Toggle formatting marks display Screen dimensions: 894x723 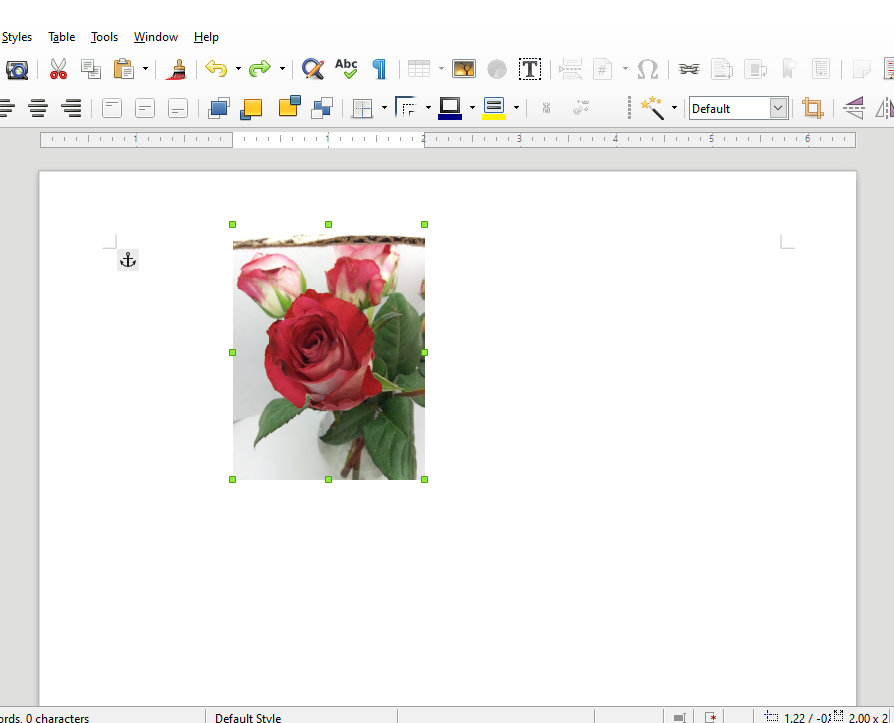[x=379, y=69]
